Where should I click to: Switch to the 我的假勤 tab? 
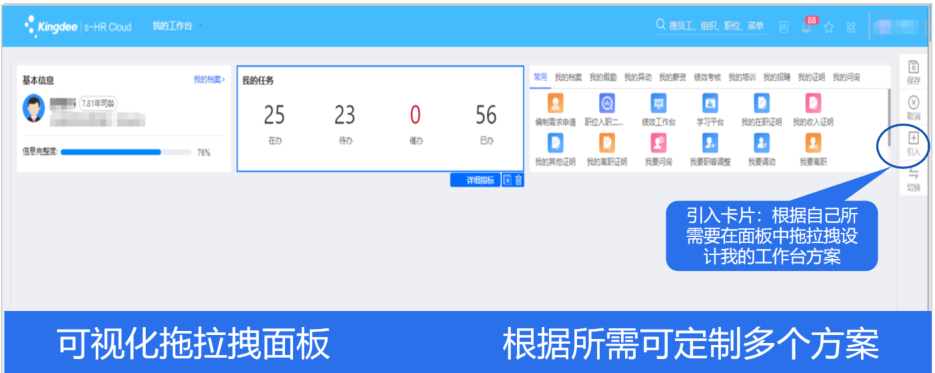coord(600,77)
